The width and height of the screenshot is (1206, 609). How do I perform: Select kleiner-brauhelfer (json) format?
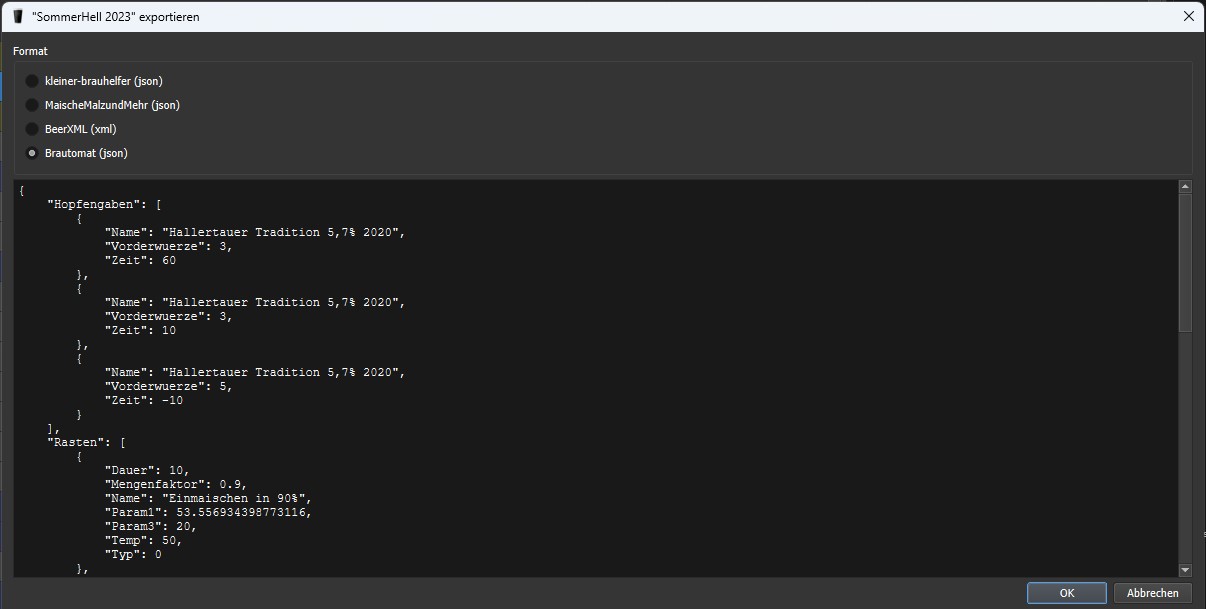click(x=33, y=81)
